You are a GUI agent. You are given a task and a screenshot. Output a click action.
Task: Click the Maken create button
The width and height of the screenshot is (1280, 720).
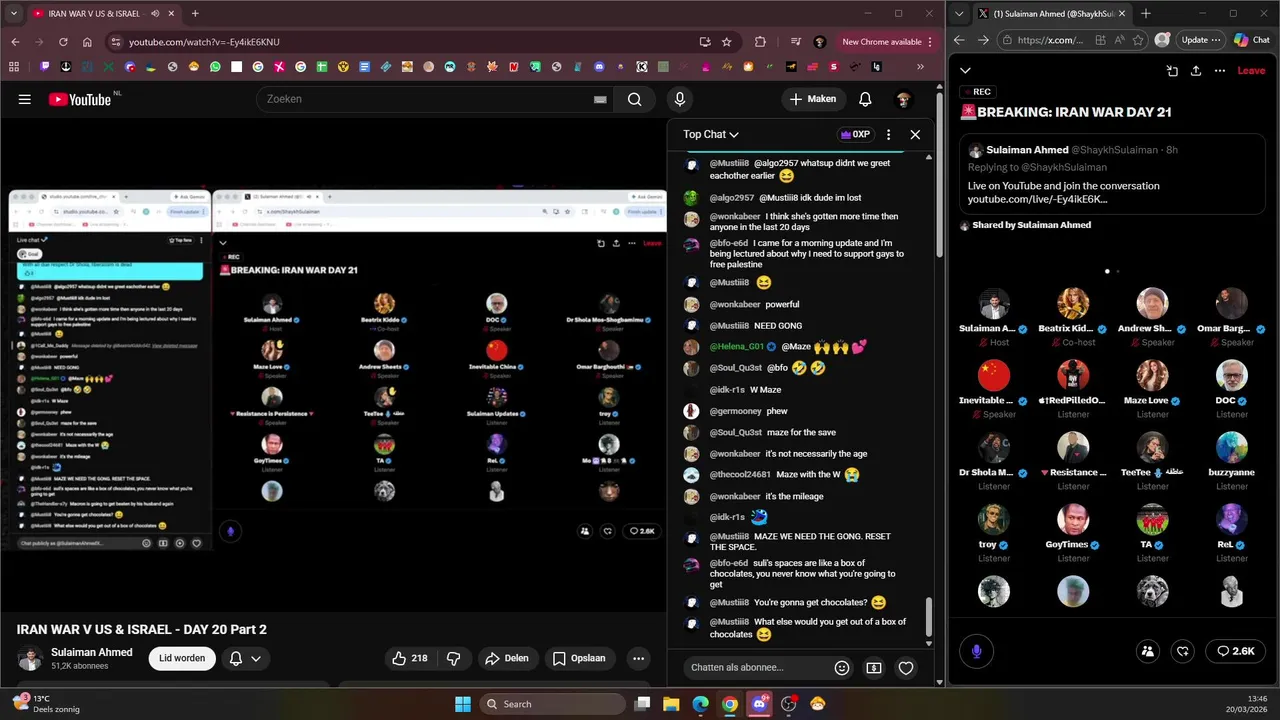[812, 99]
